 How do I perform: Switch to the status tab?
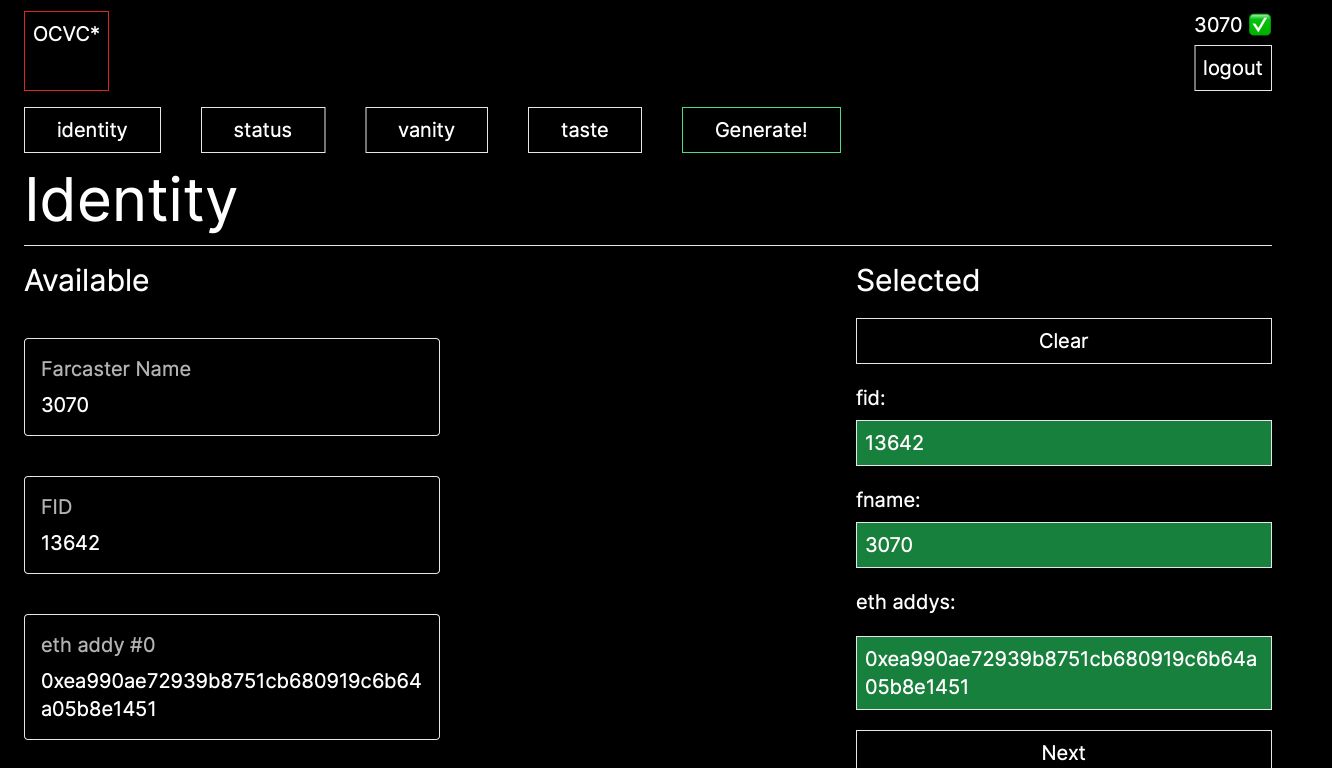click(x=263, y=130)
